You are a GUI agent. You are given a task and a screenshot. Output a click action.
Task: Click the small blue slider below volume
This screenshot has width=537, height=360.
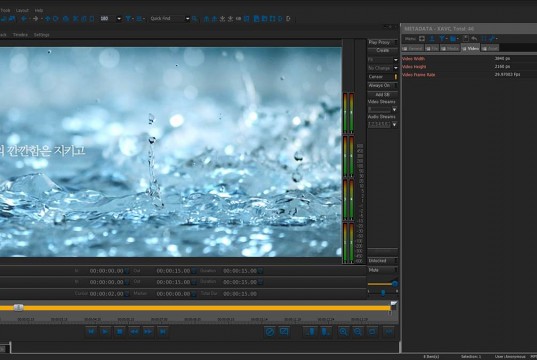pyautogui.click(x=383, y=292)
